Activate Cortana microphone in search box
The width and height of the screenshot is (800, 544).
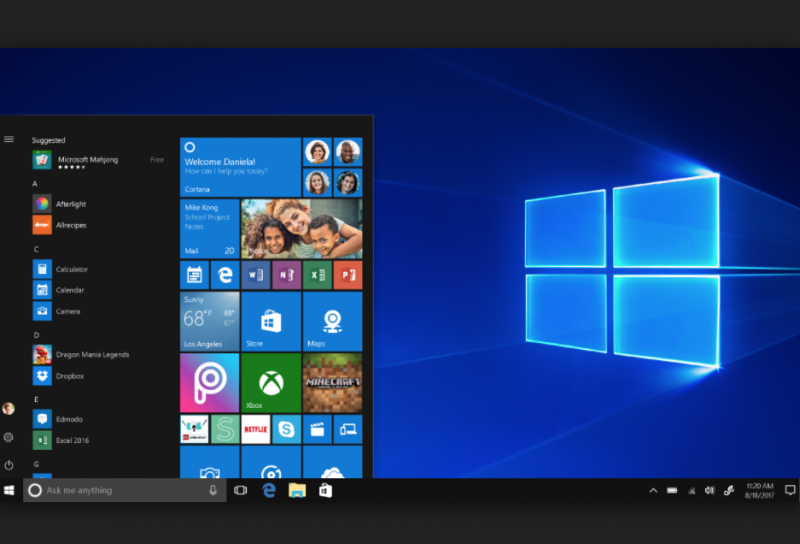click(x=213, y=490)
